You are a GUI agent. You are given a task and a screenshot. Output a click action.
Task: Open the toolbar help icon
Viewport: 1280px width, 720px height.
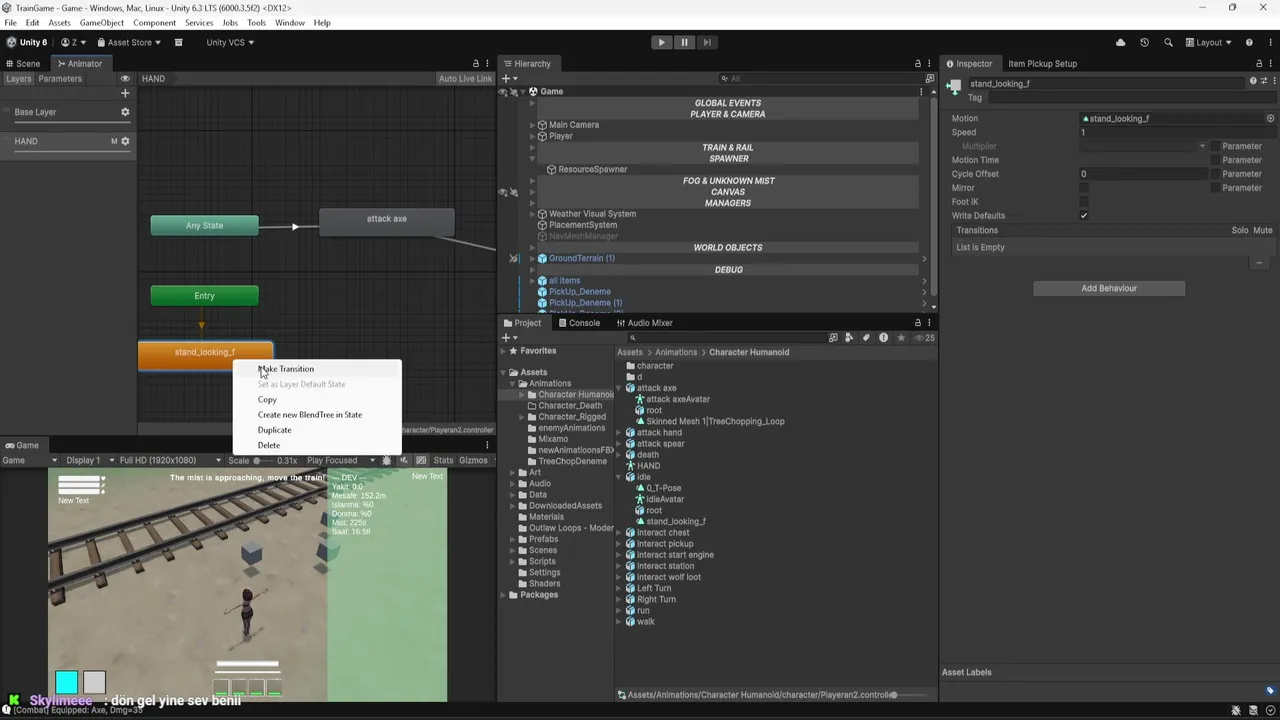tap(1249, 42)
